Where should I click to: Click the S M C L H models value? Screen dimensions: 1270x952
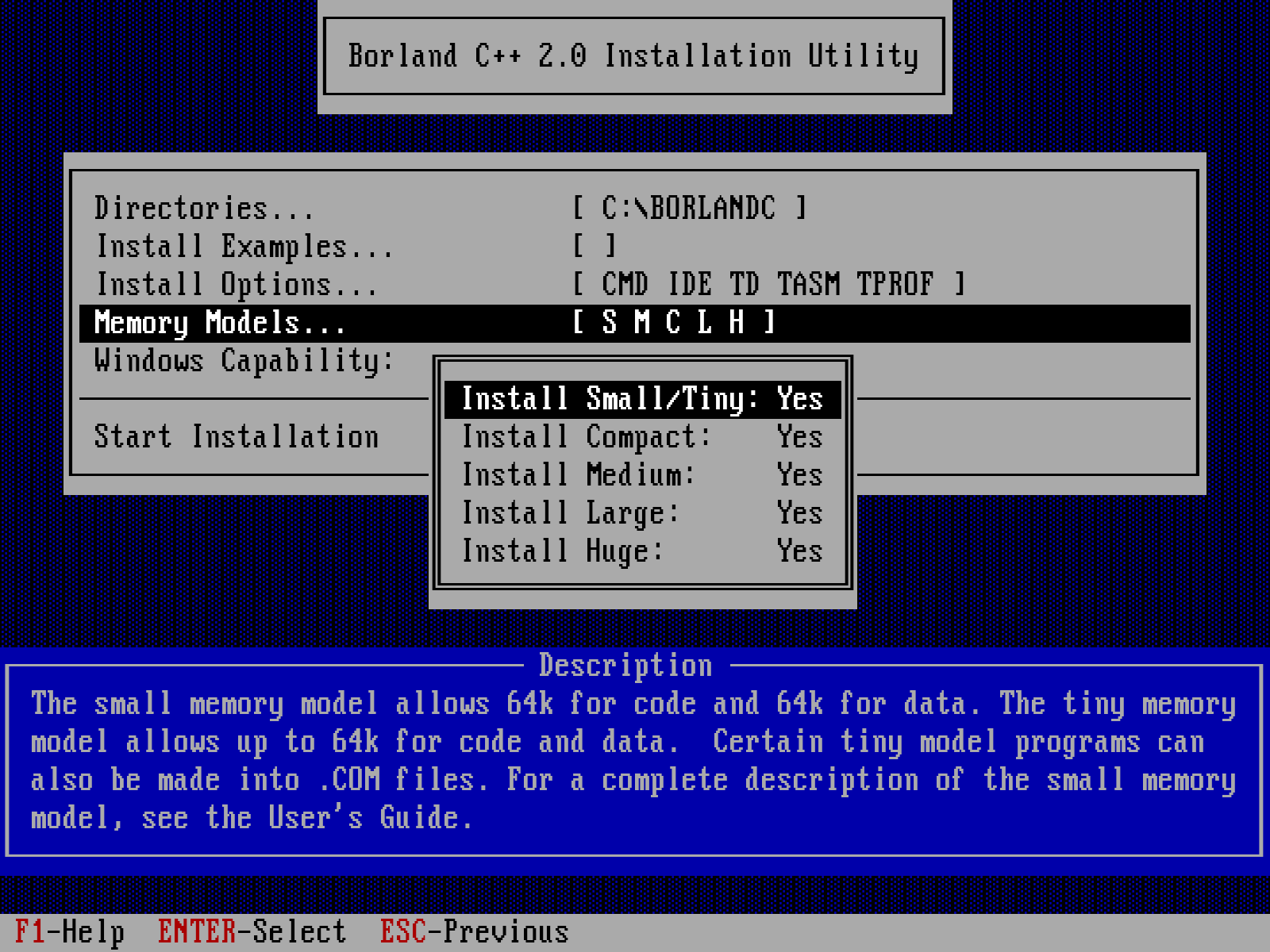673,323
